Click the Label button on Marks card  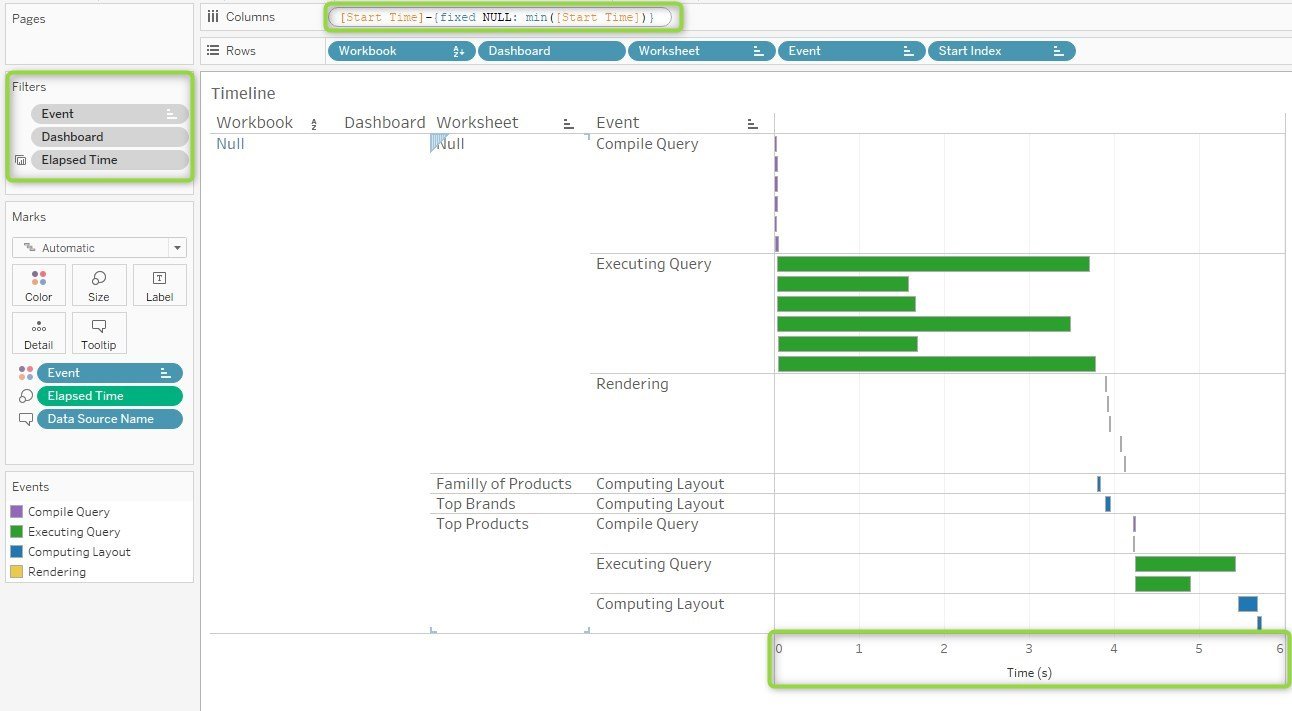[159, 285]
